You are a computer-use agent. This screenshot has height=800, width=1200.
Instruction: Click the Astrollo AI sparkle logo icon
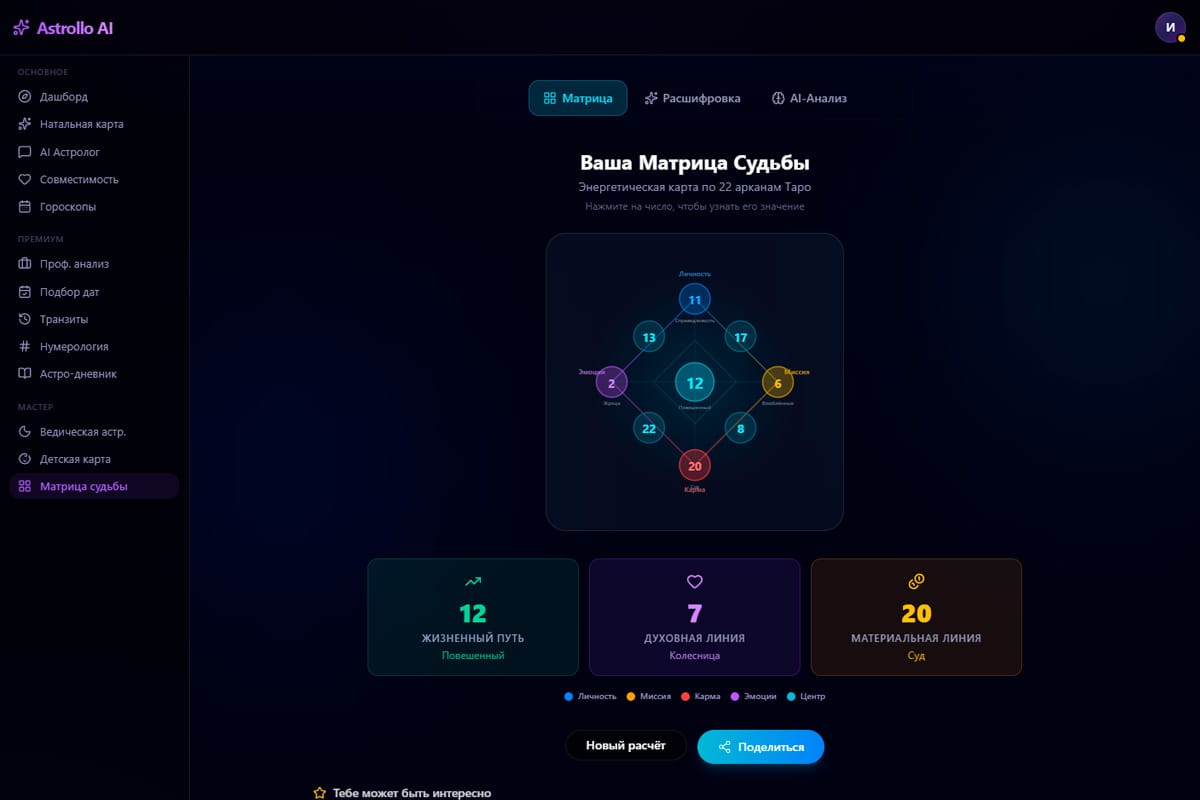(22, 28)
